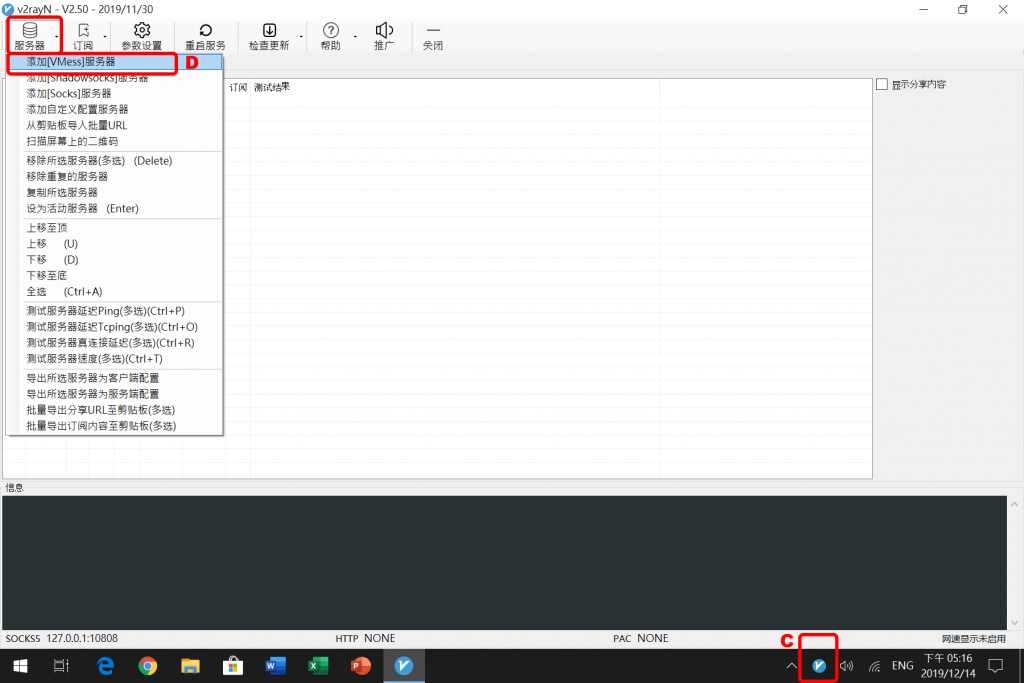Open the Action Center notifications icon
Screen dimensions: 1024x683
coord(995,666)
